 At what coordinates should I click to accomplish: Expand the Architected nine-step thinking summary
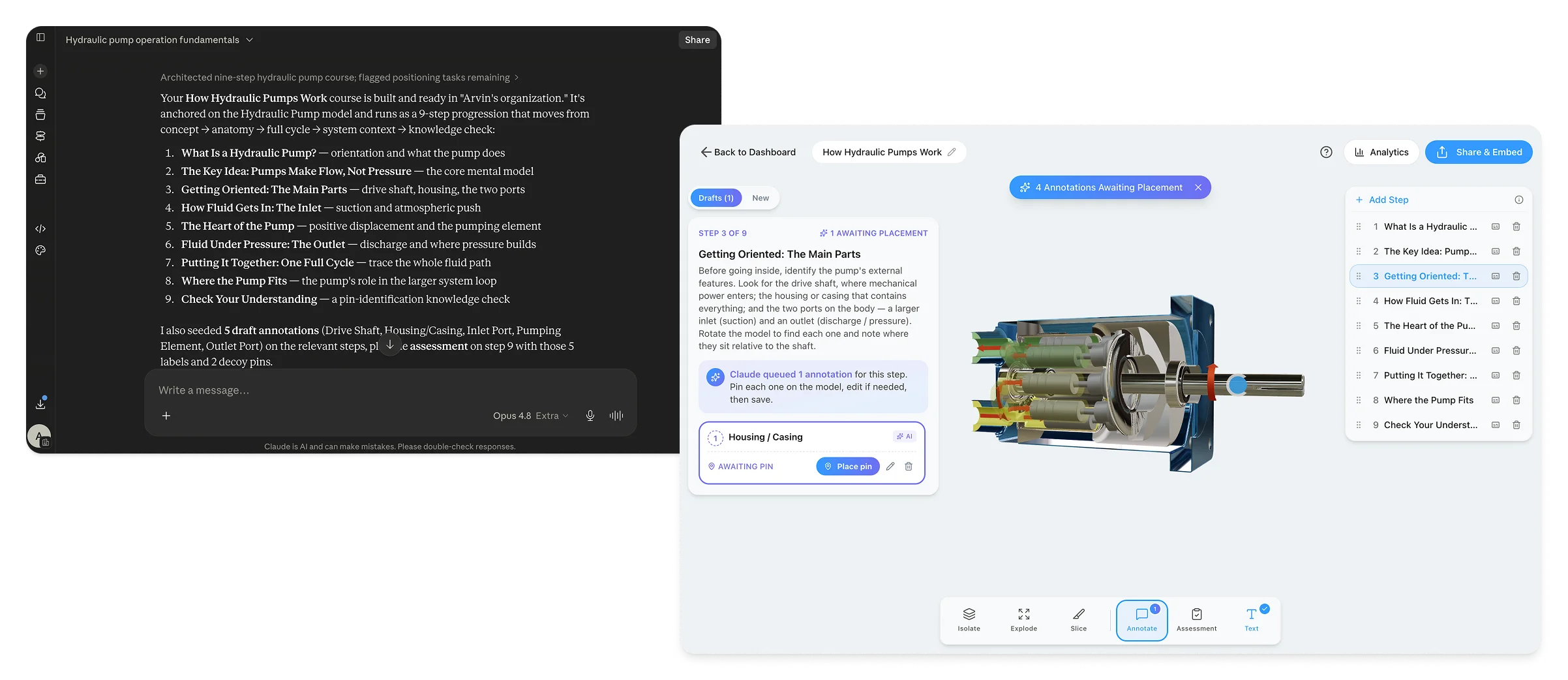point(339,77)
